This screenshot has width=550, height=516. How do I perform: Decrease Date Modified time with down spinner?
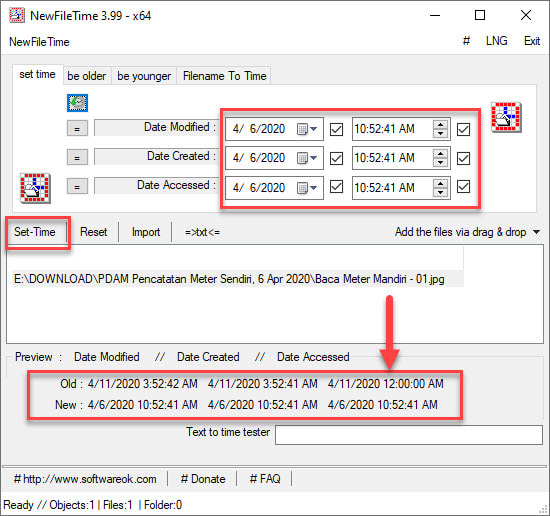pyautogui.click(x=440, y=133)
